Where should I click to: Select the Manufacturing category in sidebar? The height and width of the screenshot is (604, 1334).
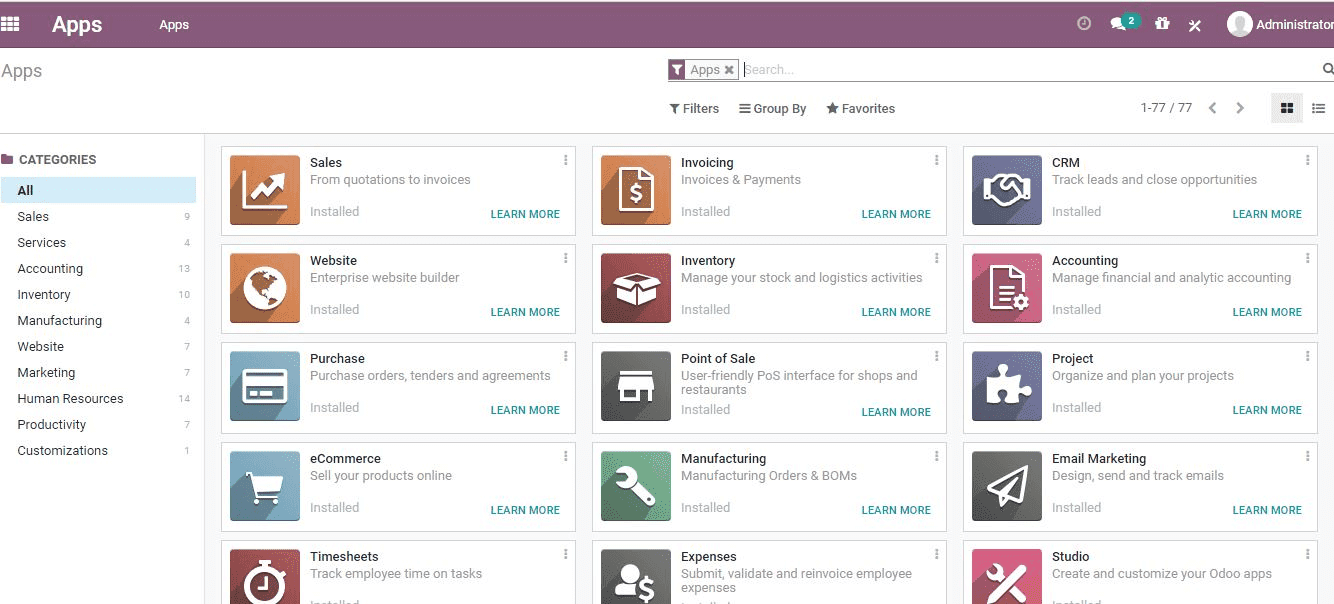(98, 320)
